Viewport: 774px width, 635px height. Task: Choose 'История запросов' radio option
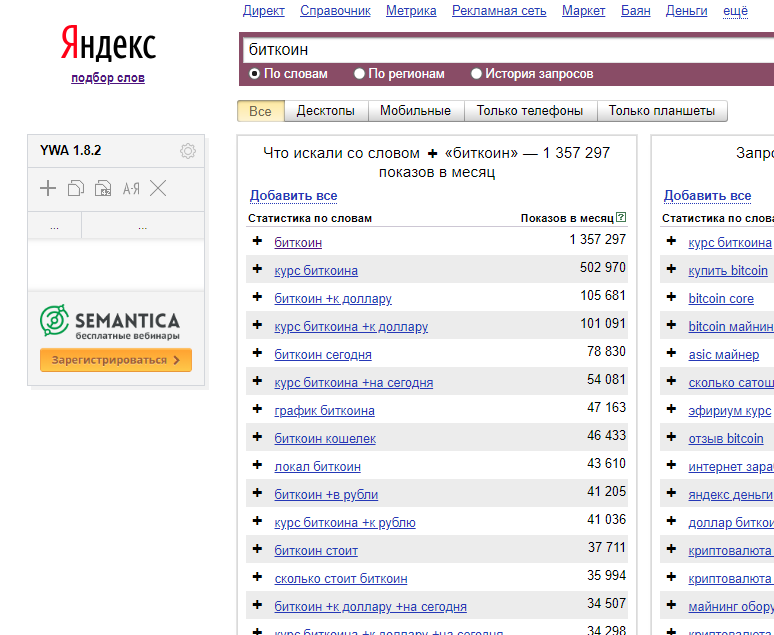476,74
